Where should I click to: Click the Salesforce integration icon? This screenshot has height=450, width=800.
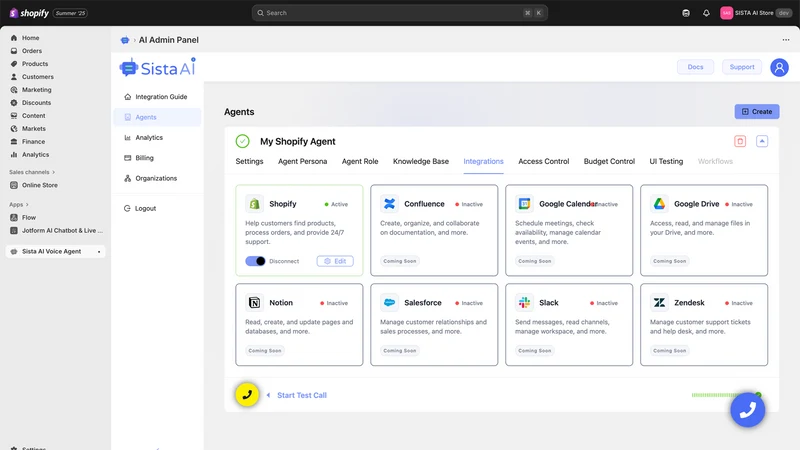(389, 303)
